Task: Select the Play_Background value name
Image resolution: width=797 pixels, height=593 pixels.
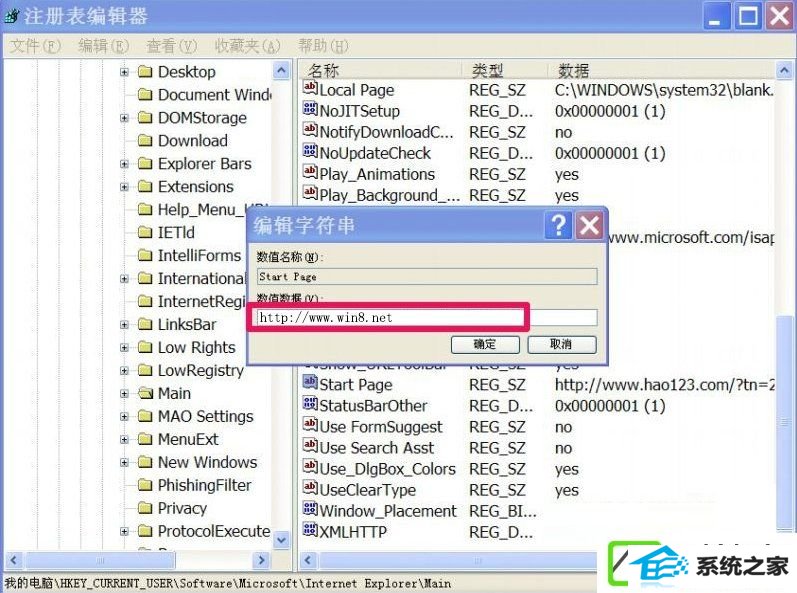Action: (x=389, y=195)
